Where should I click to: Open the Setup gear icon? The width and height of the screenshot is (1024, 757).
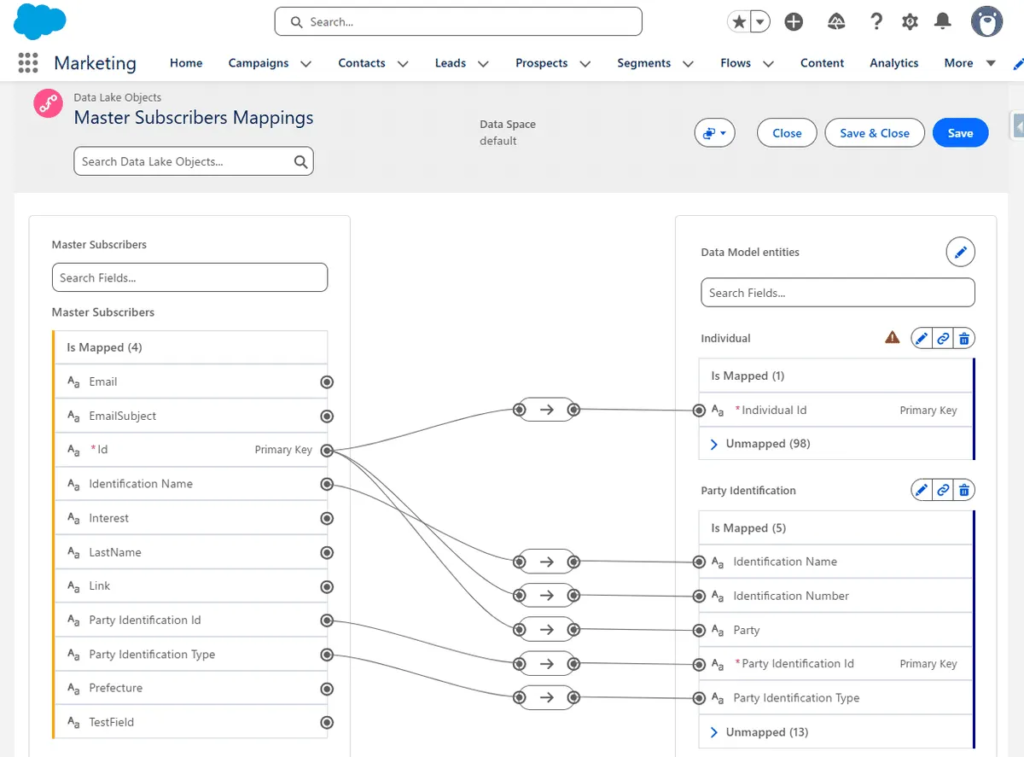[x=909, y=22]
